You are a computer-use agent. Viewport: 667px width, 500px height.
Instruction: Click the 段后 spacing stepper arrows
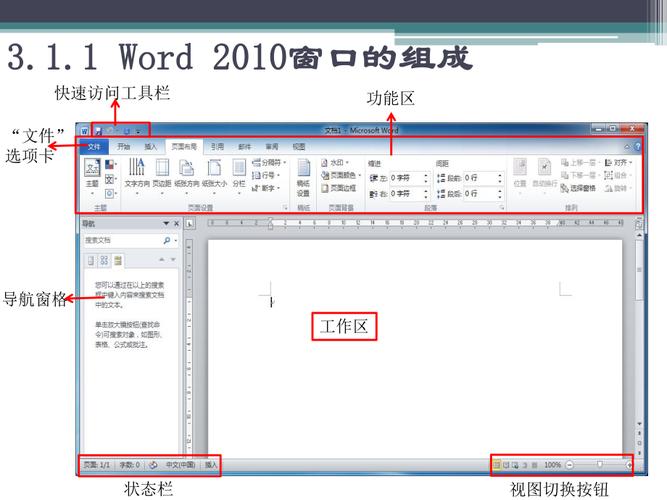[500, 194]
